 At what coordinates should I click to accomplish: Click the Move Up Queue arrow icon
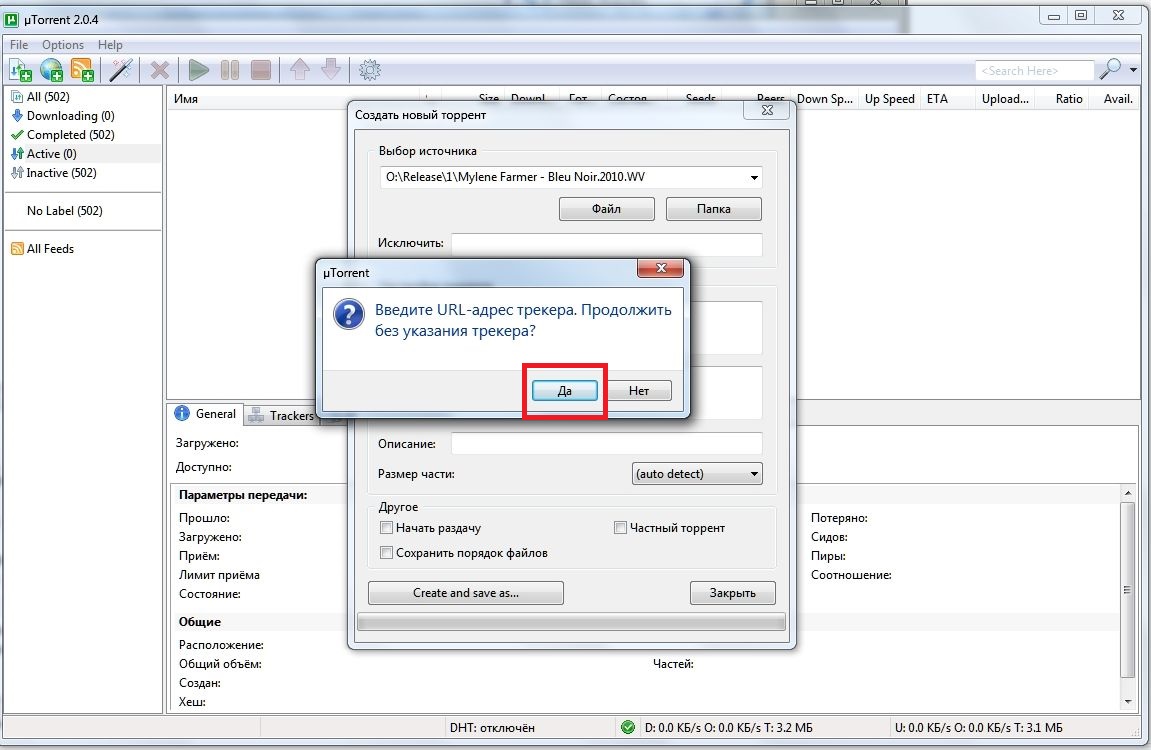pyautogui.click(x=299, y=70)
